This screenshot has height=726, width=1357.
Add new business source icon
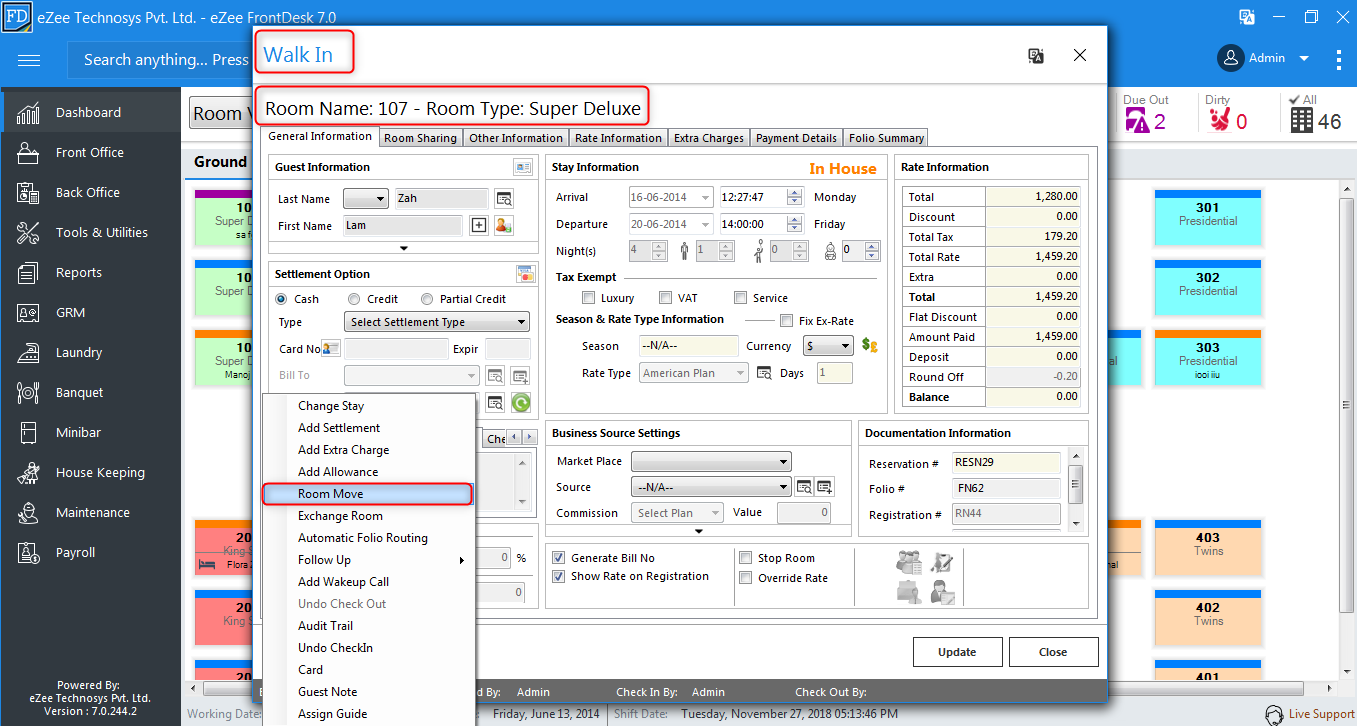[x=825, y=487]
